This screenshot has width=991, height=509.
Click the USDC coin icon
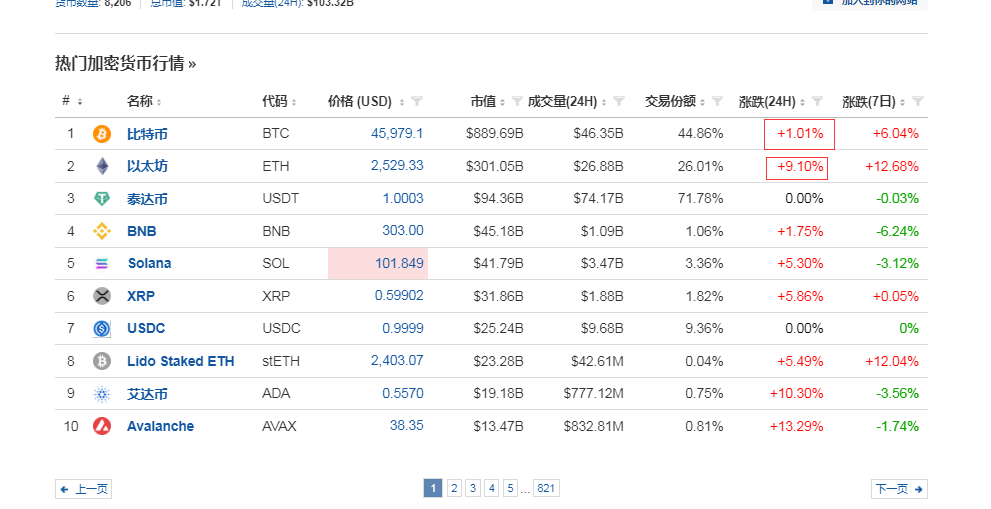point(102,328)
